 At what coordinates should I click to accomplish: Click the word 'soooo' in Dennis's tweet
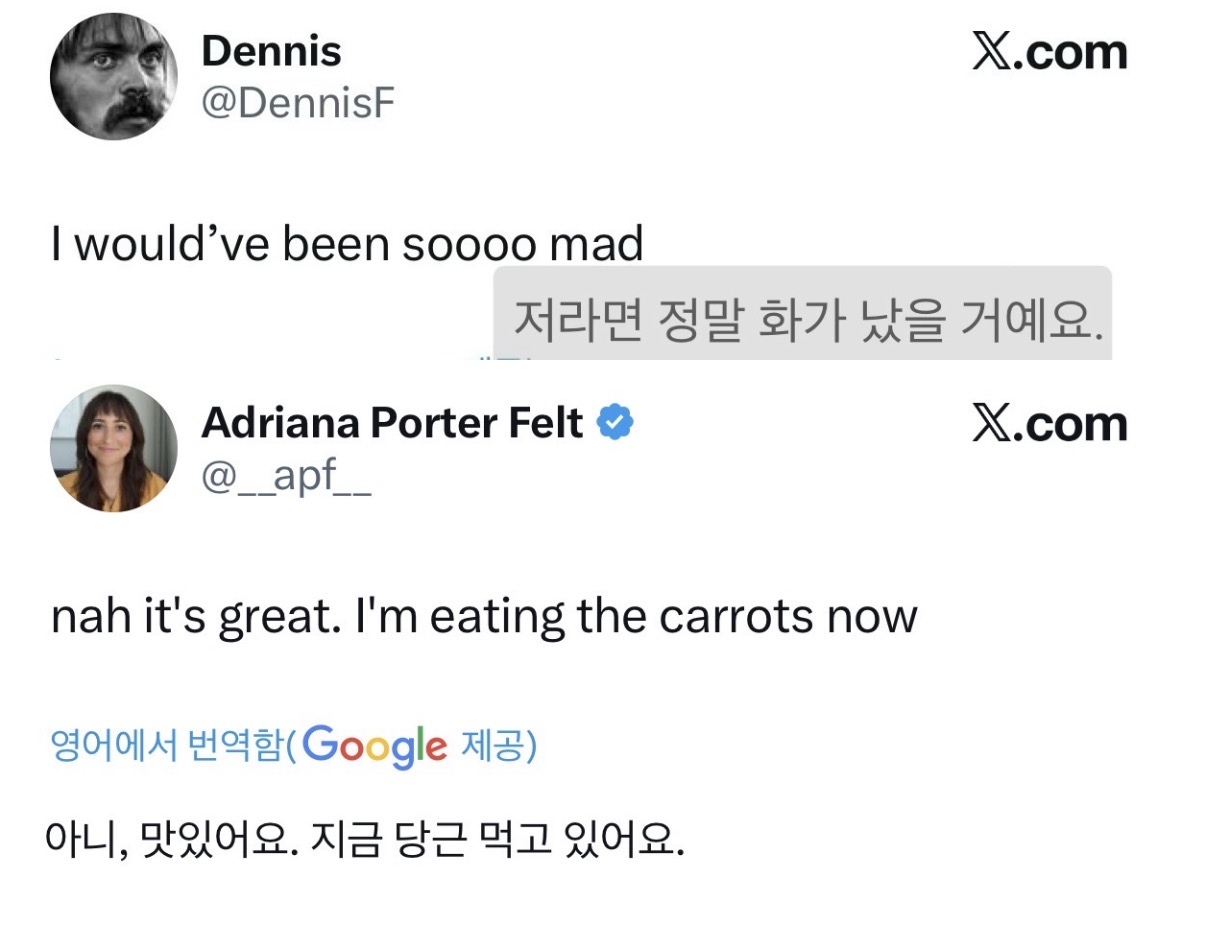click(x=470, y=245)
